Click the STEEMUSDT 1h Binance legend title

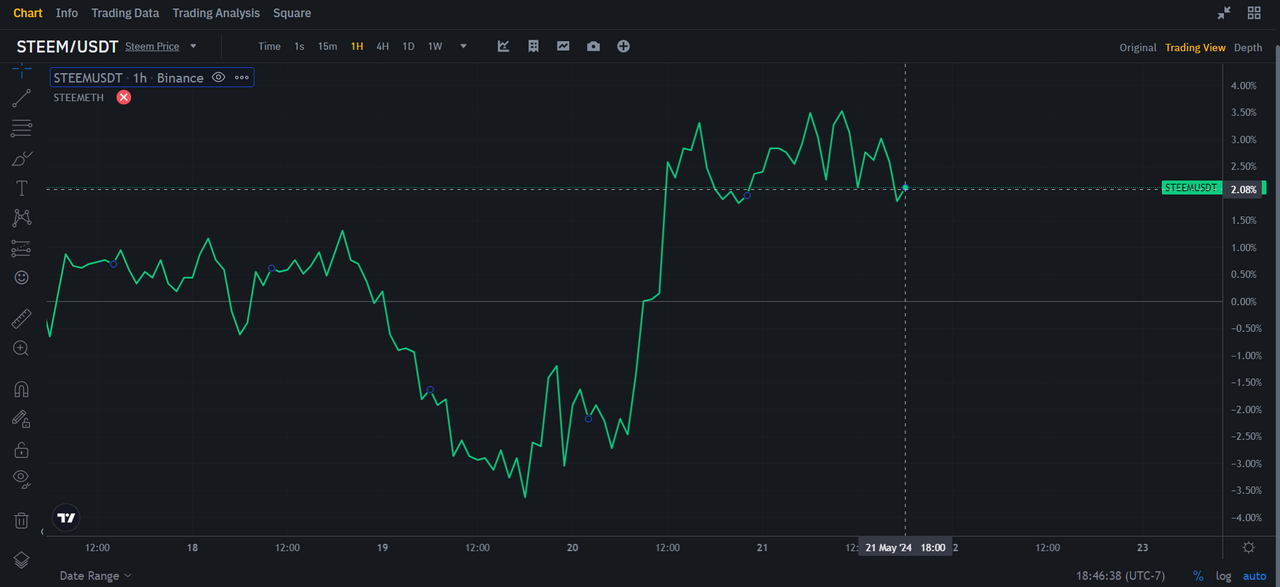(x=128, y=77)
